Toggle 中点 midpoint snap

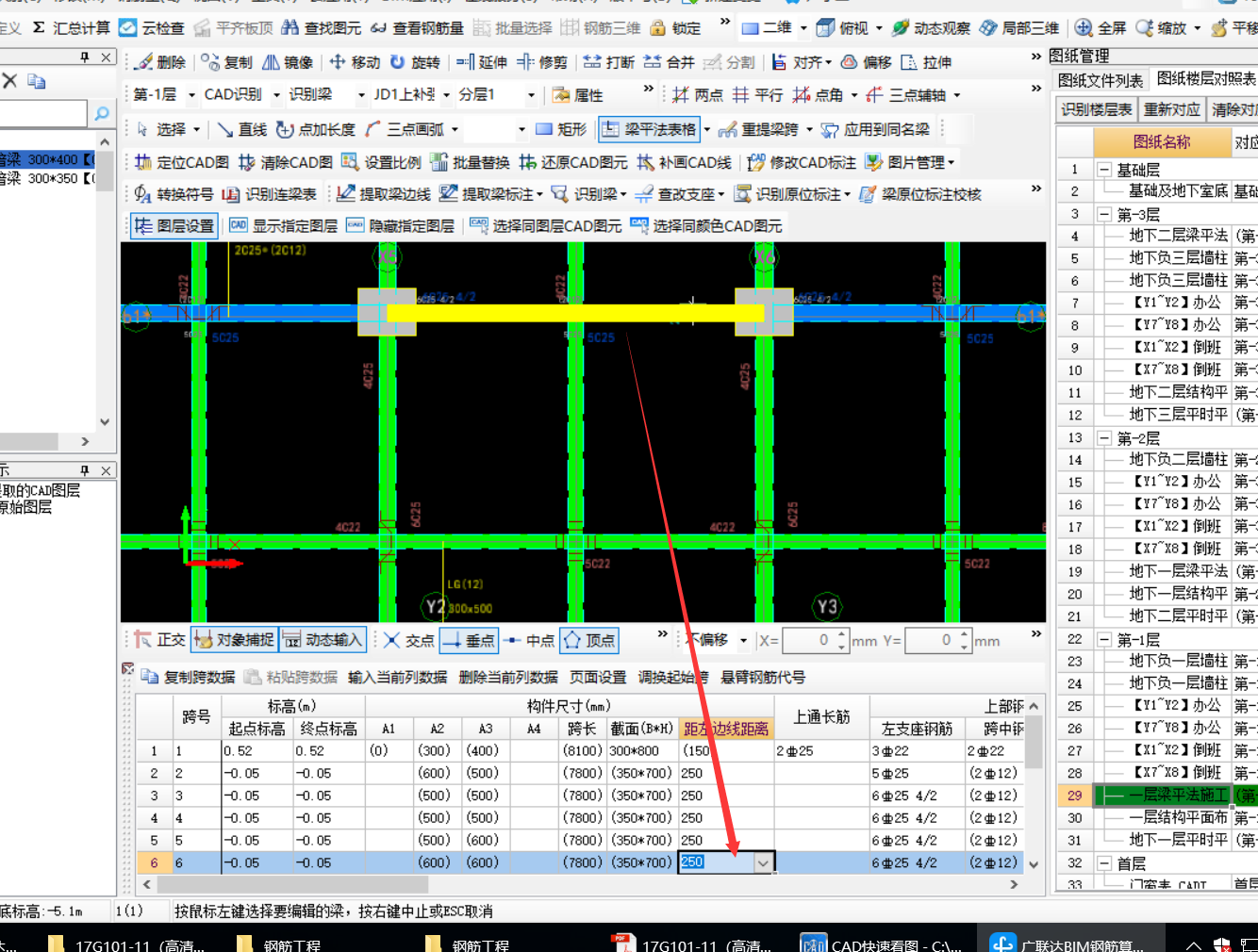coord(529,640)
